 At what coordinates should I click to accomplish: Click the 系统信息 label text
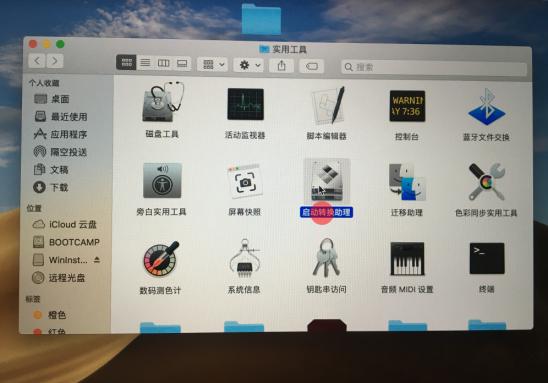coord(244,290)
